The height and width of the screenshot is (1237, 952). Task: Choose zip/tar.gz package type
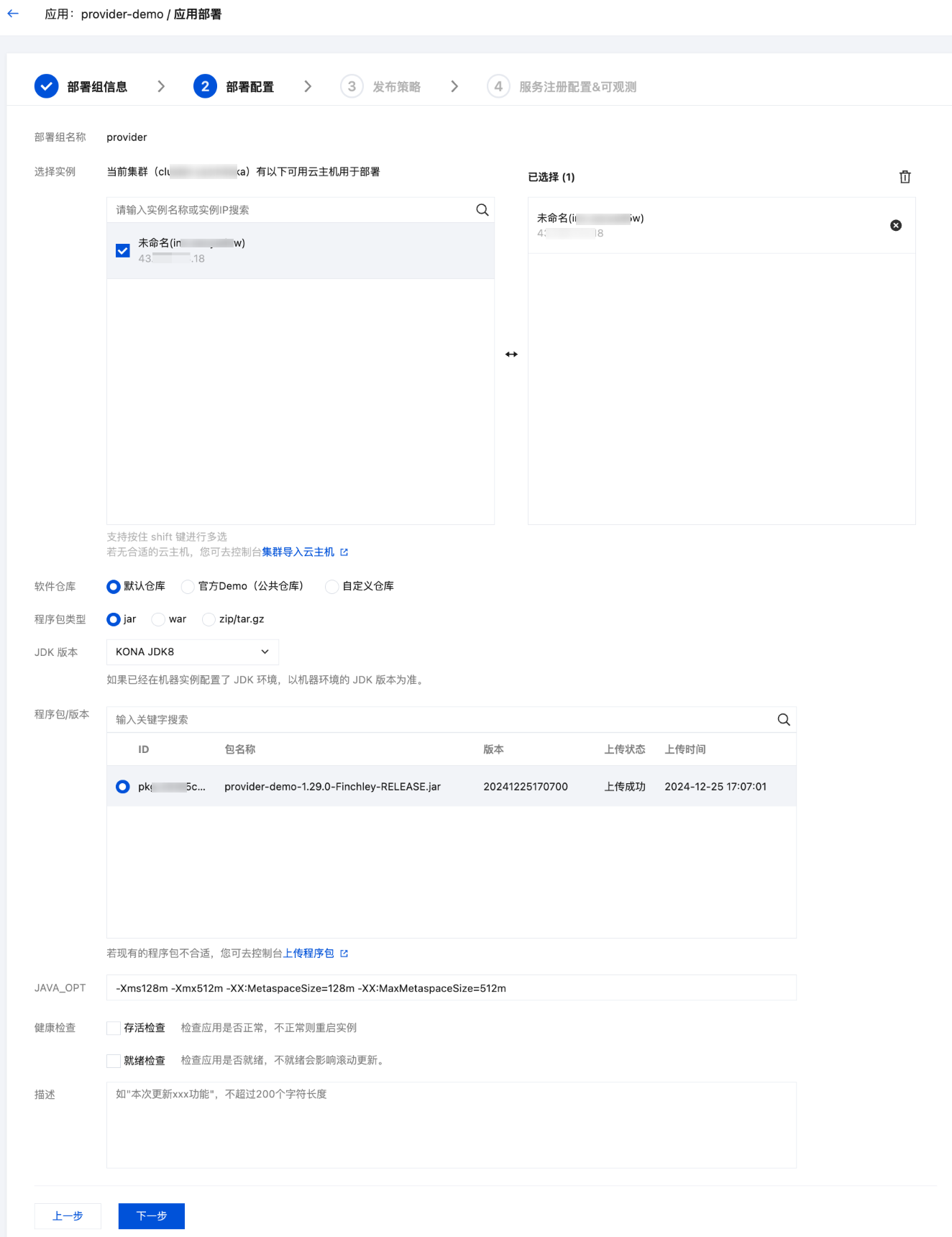pyautogui.click(x=209, y=619)
